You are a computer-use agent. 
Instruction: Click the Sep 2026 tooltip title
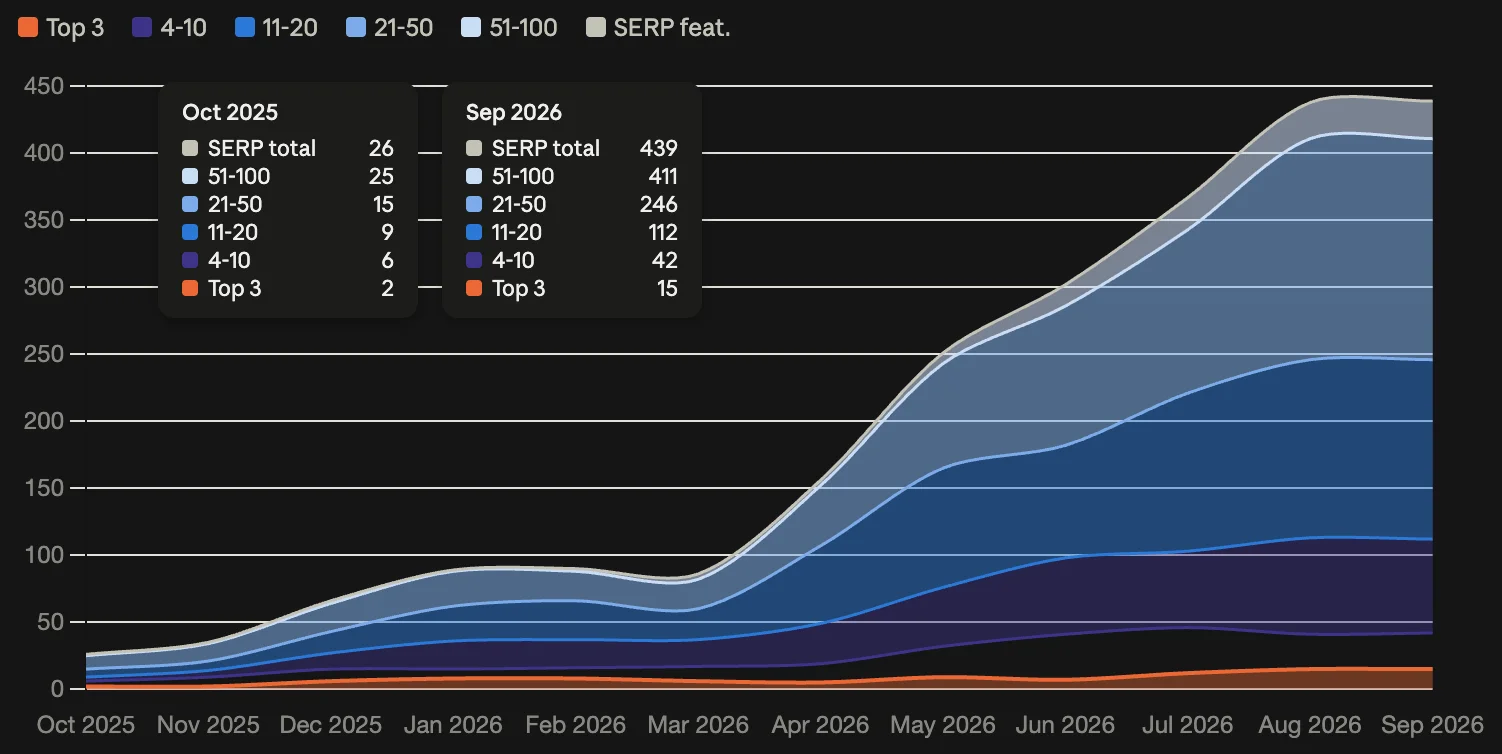[514, 112]
